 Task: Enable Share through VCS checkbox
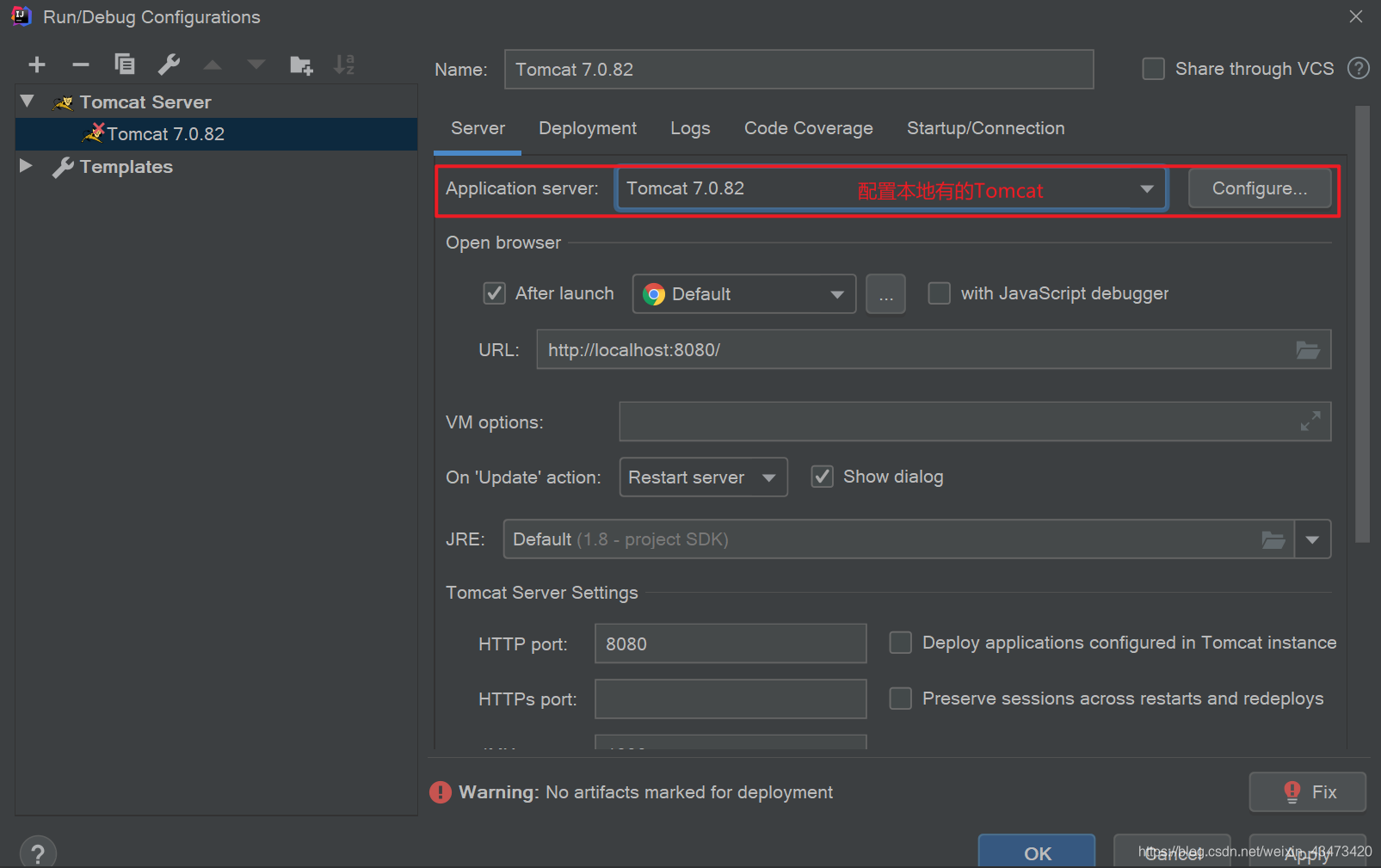(1153, 69)
